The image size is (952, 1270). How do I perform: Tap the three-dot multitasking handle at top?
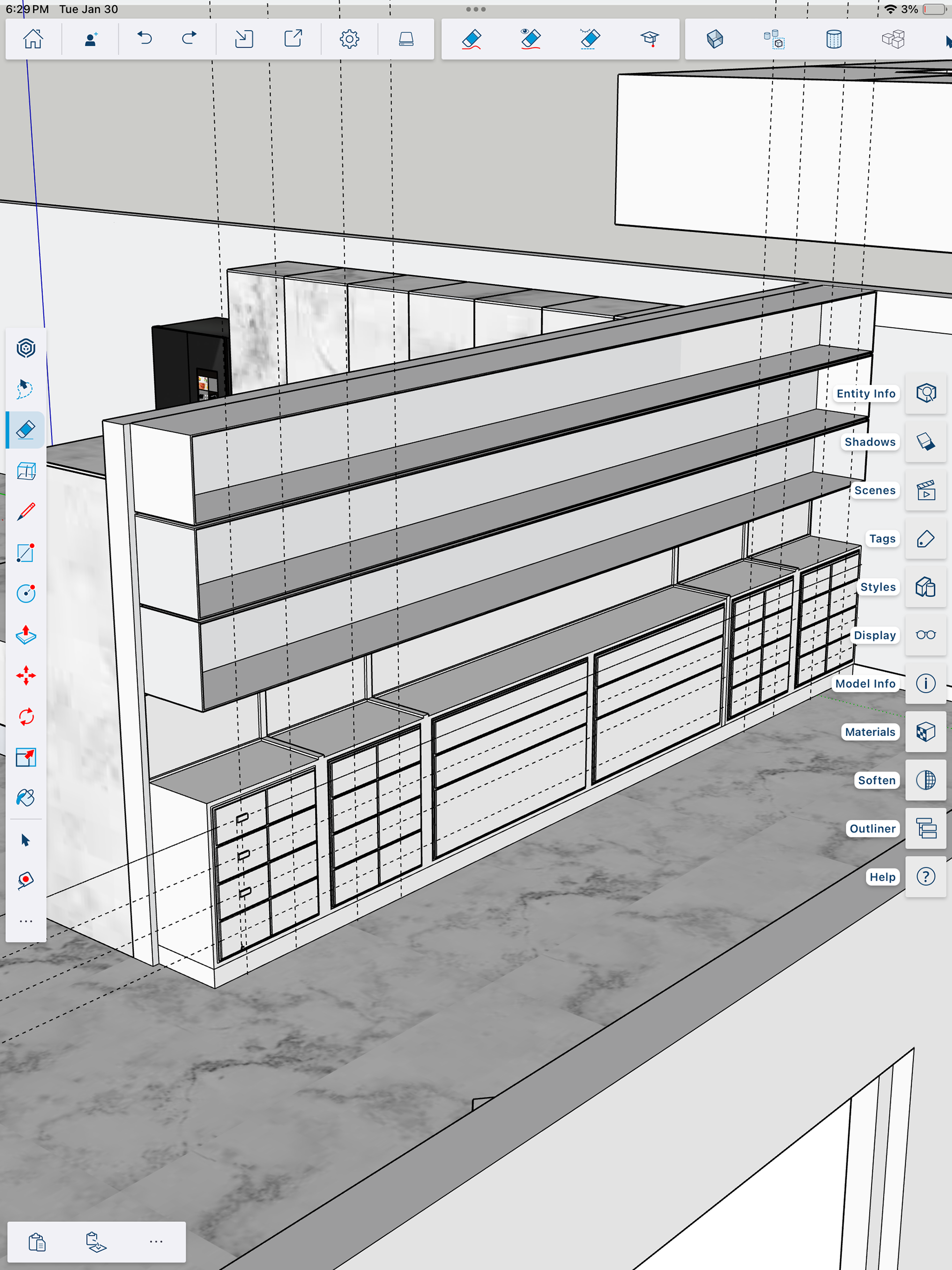476,9
